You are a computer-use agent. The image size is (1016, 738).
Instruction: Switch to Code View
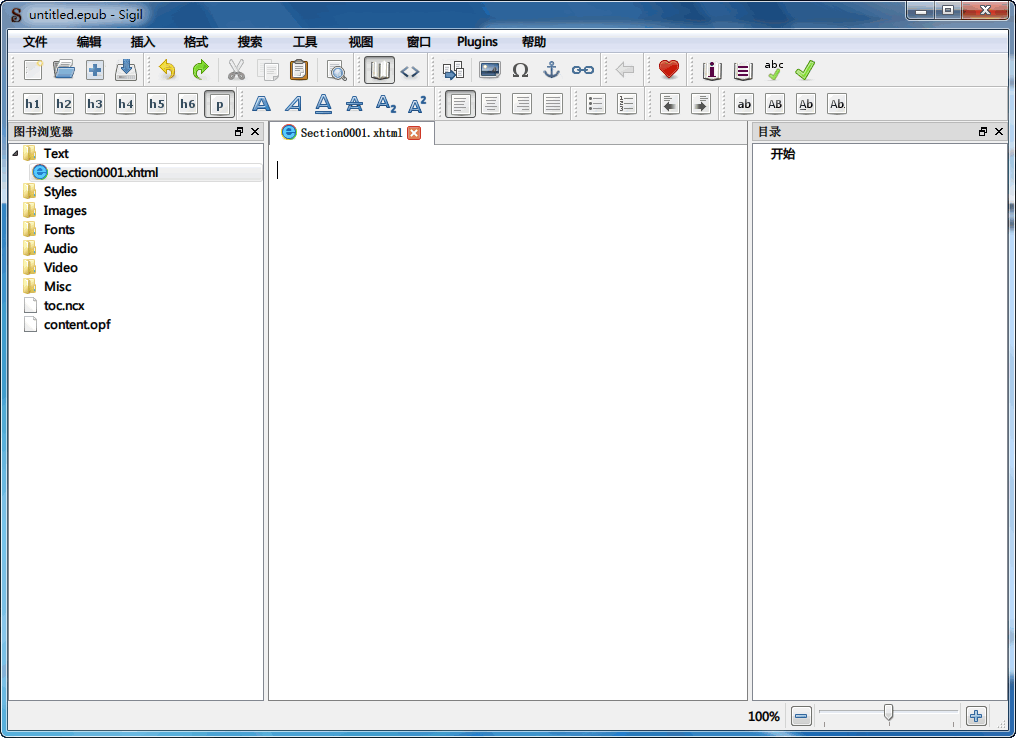coord(410,70)
